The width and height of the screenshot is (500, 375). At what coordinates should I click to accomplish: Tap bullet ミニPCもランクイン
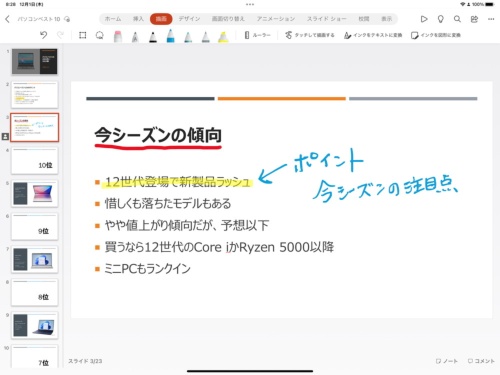tap(147, 269)
